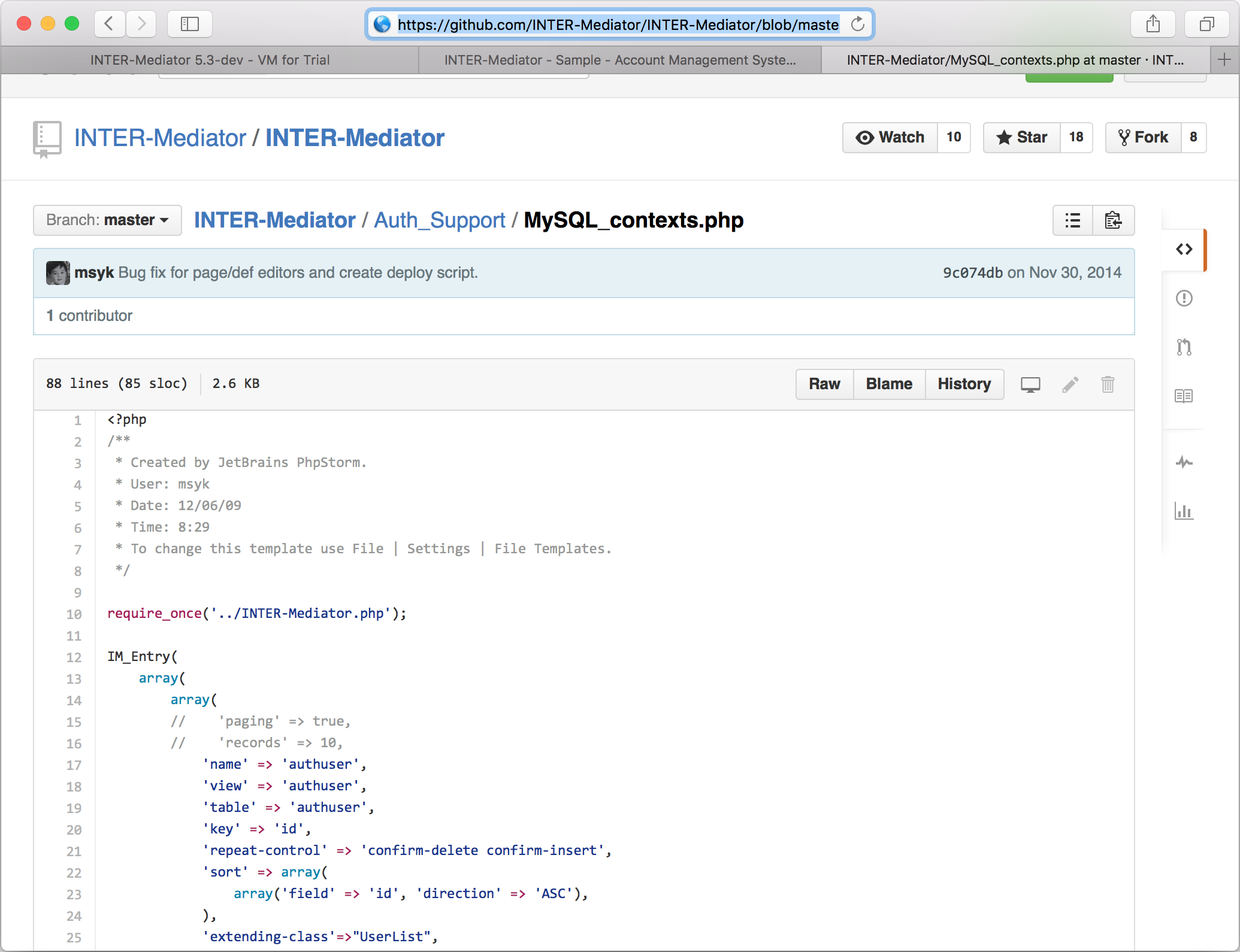Open commit 9c074db
Viewport: 1240px width, 952px height.
click(x=973, y=273)
